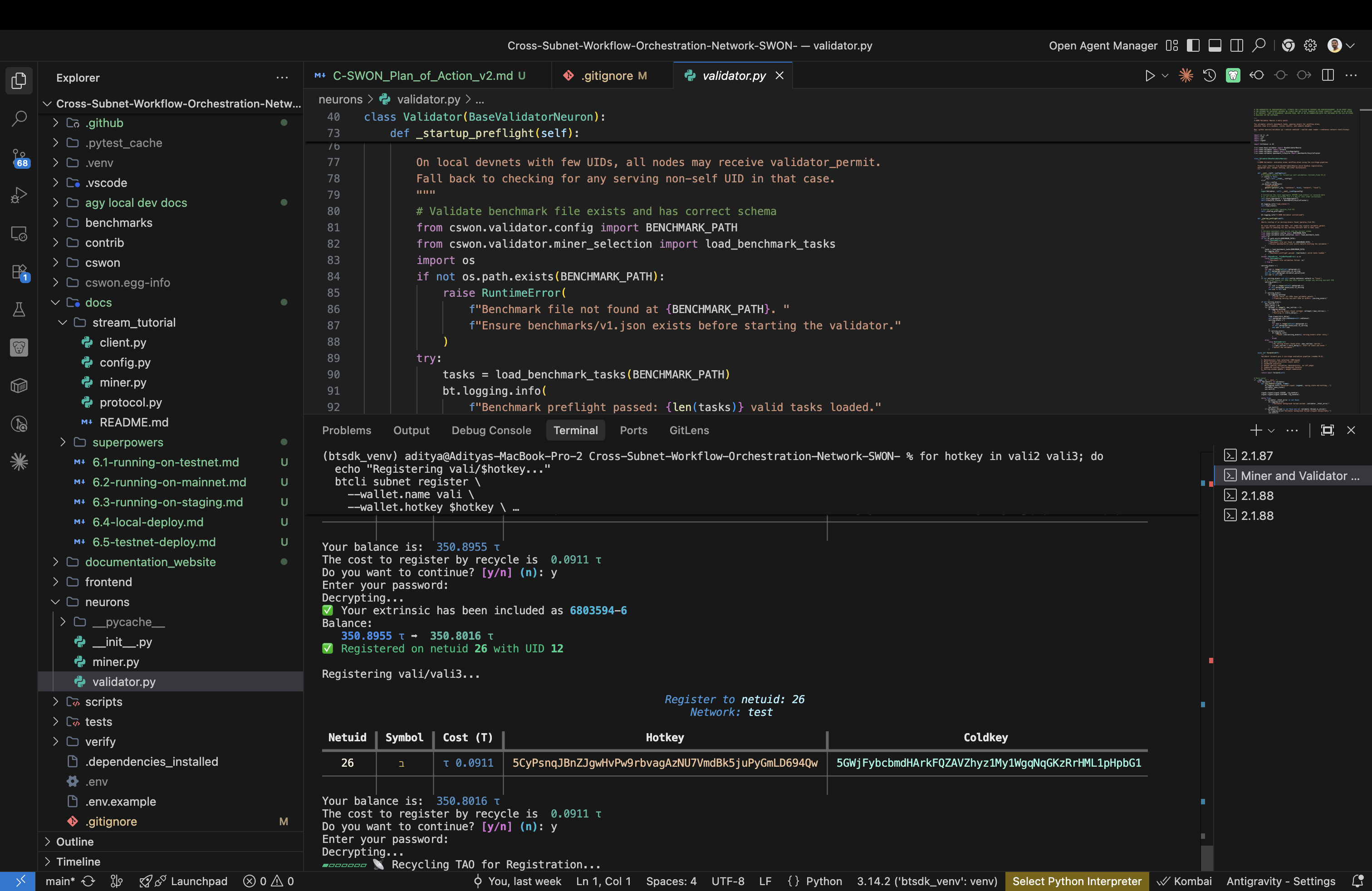
Task: Open the Search view in activity bar
Action: point(19,119)
